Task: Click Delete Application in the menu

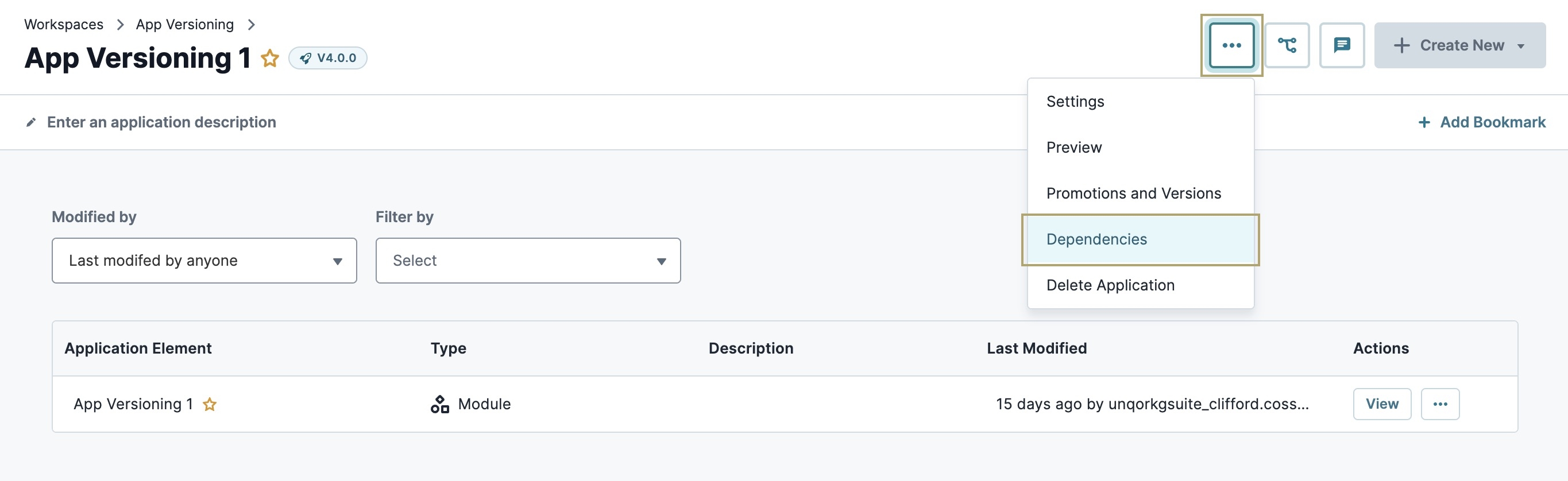Action: (1110, 285)
